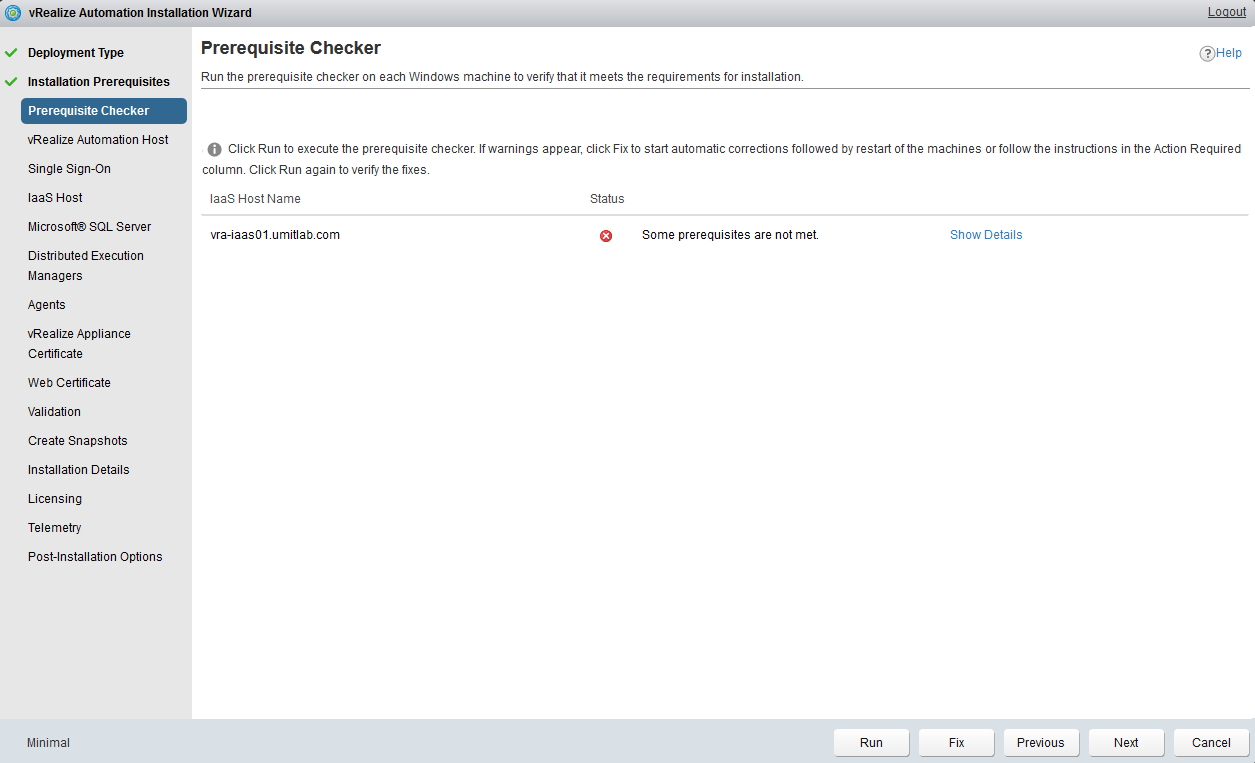Click the vRealize Automation logo icon
Image resolution: width=1255 pixels, height=763 pixels.
coord(13,13)
